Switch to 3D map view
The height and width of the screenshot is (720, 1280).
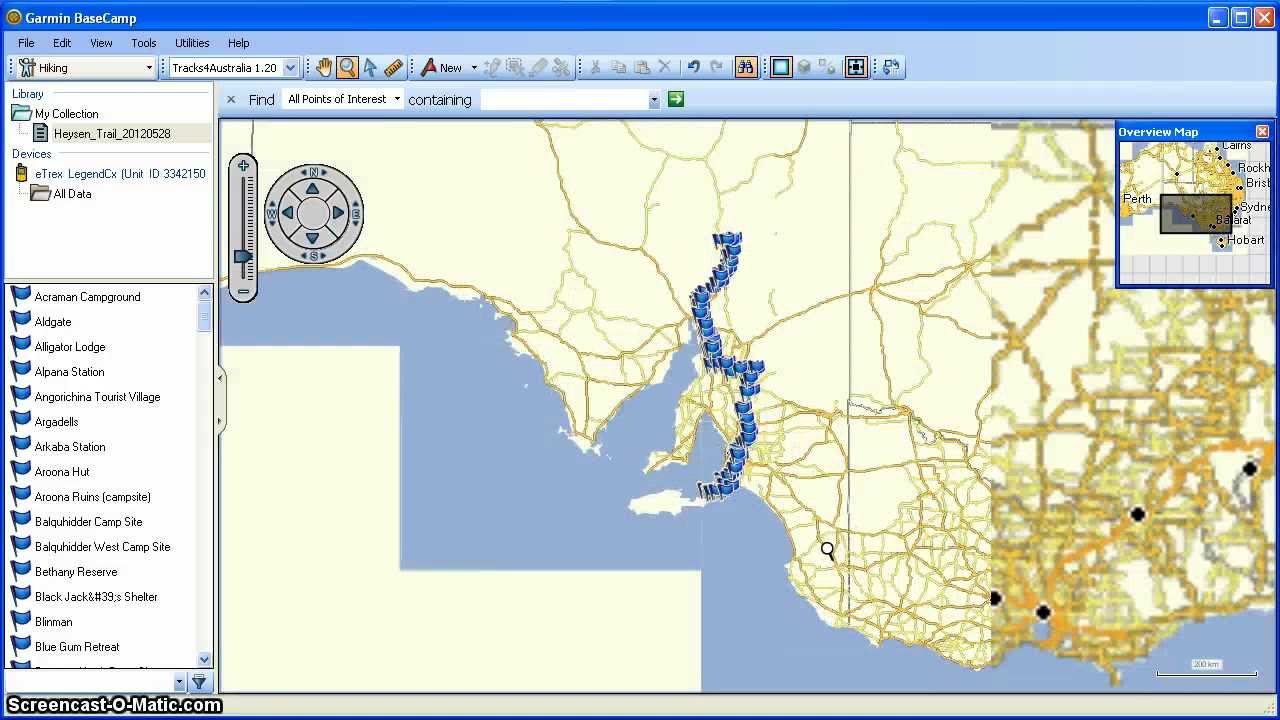coord(804,68)
